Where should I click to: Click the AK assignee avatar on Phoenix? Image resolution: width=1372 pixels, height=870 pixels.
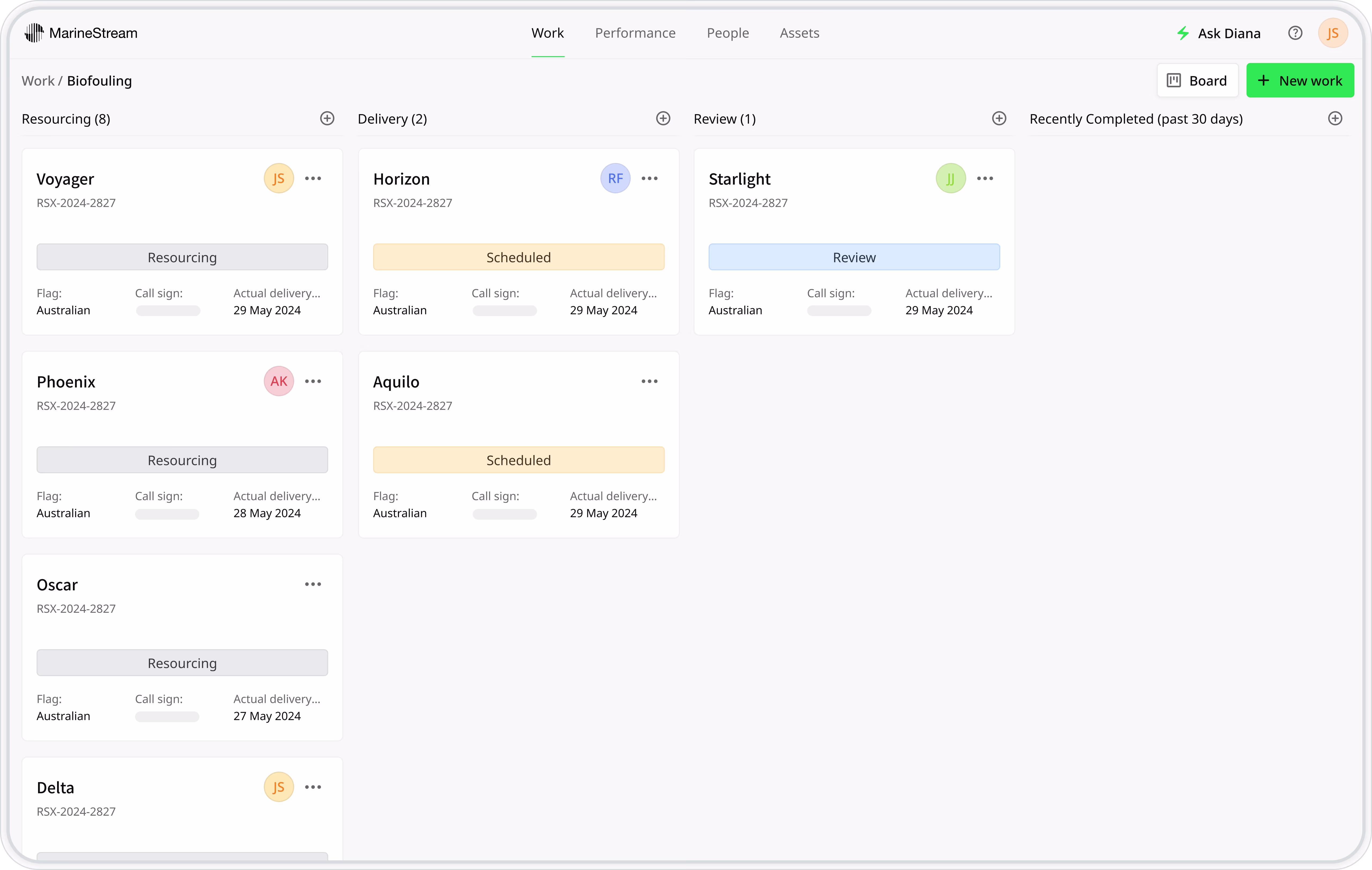pyautogui.click(x=279, y=381)
